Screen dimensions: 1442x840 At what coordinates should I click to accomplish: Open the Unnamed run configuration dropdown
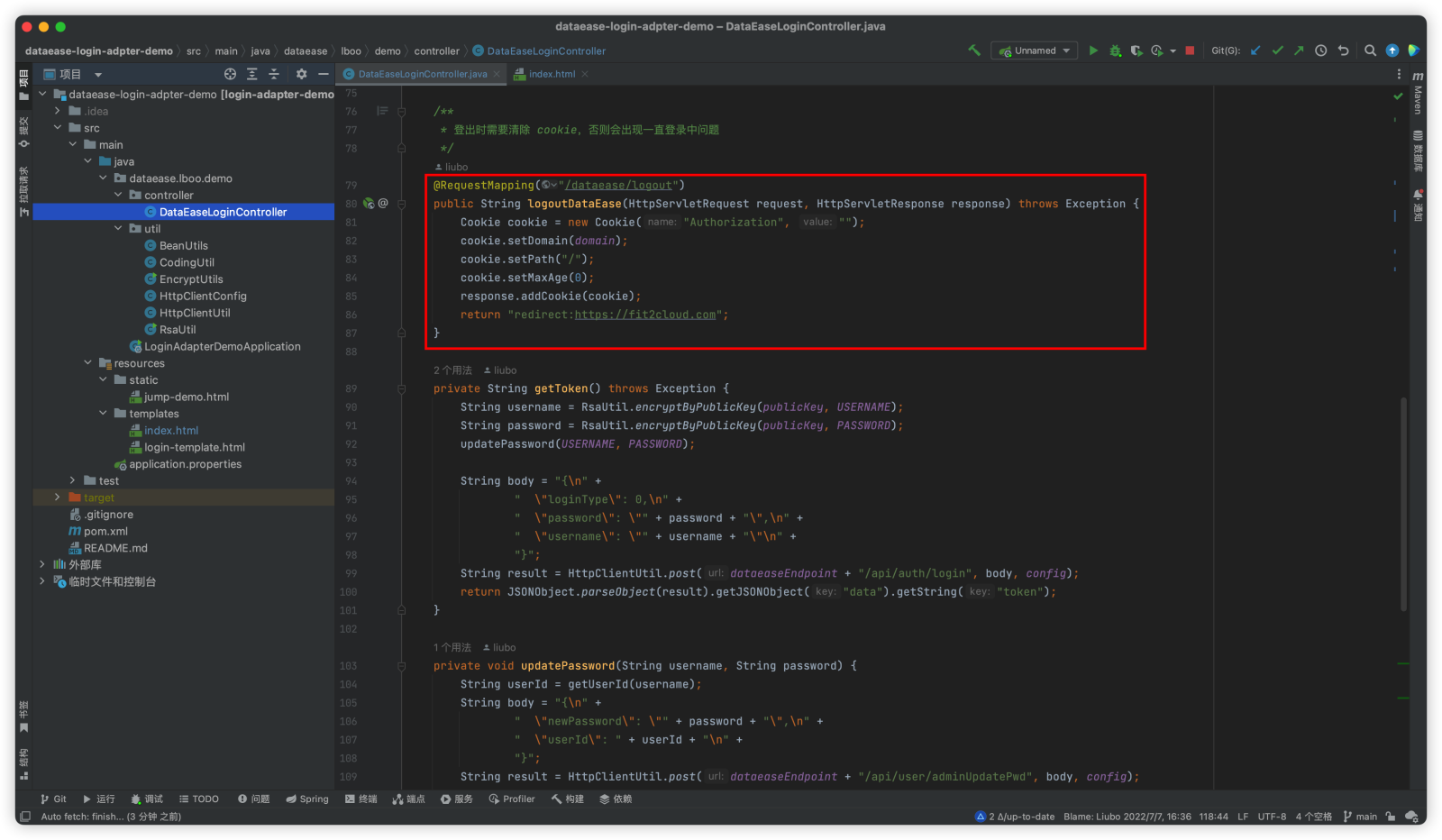tap(1035, 50)
